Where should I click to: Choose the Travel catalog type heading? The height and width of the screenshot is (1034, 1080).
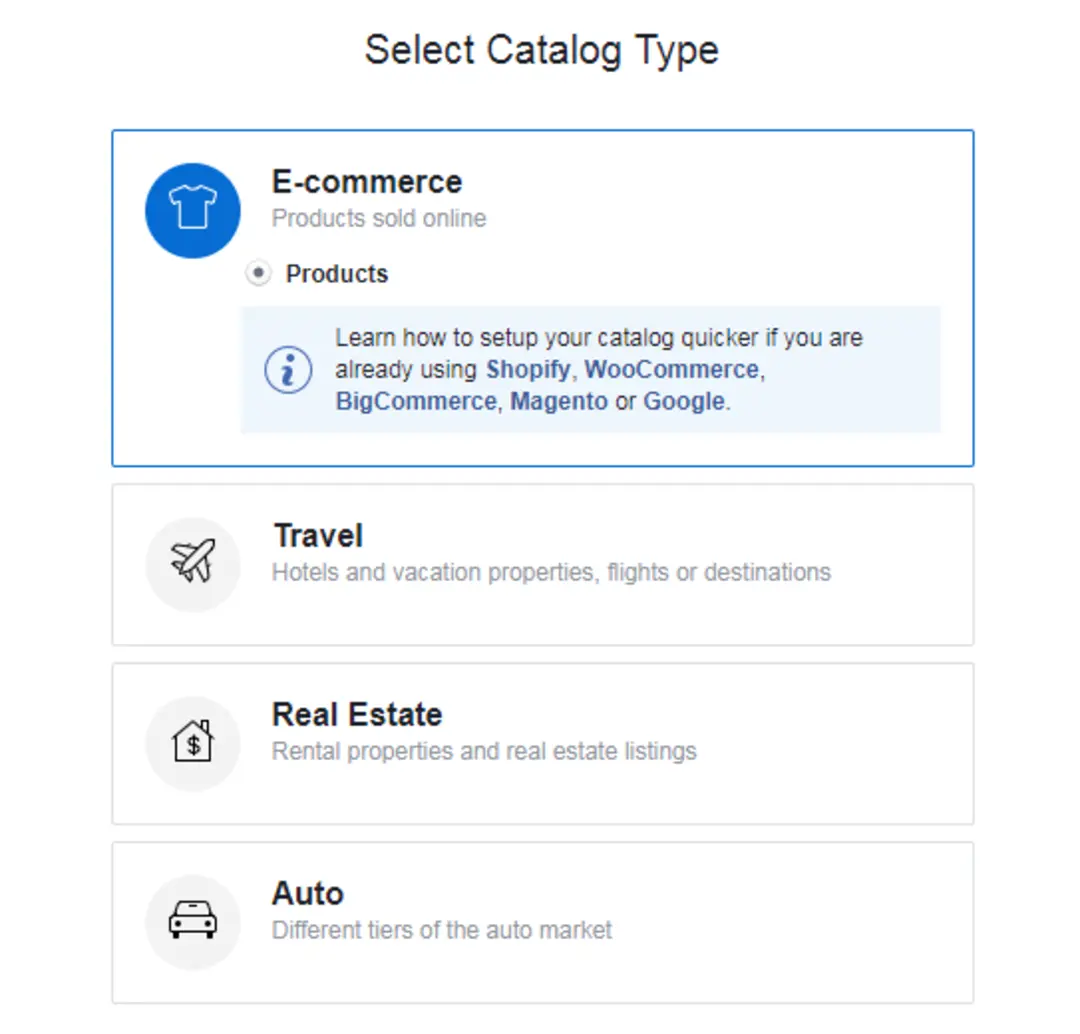click(318, 536)
